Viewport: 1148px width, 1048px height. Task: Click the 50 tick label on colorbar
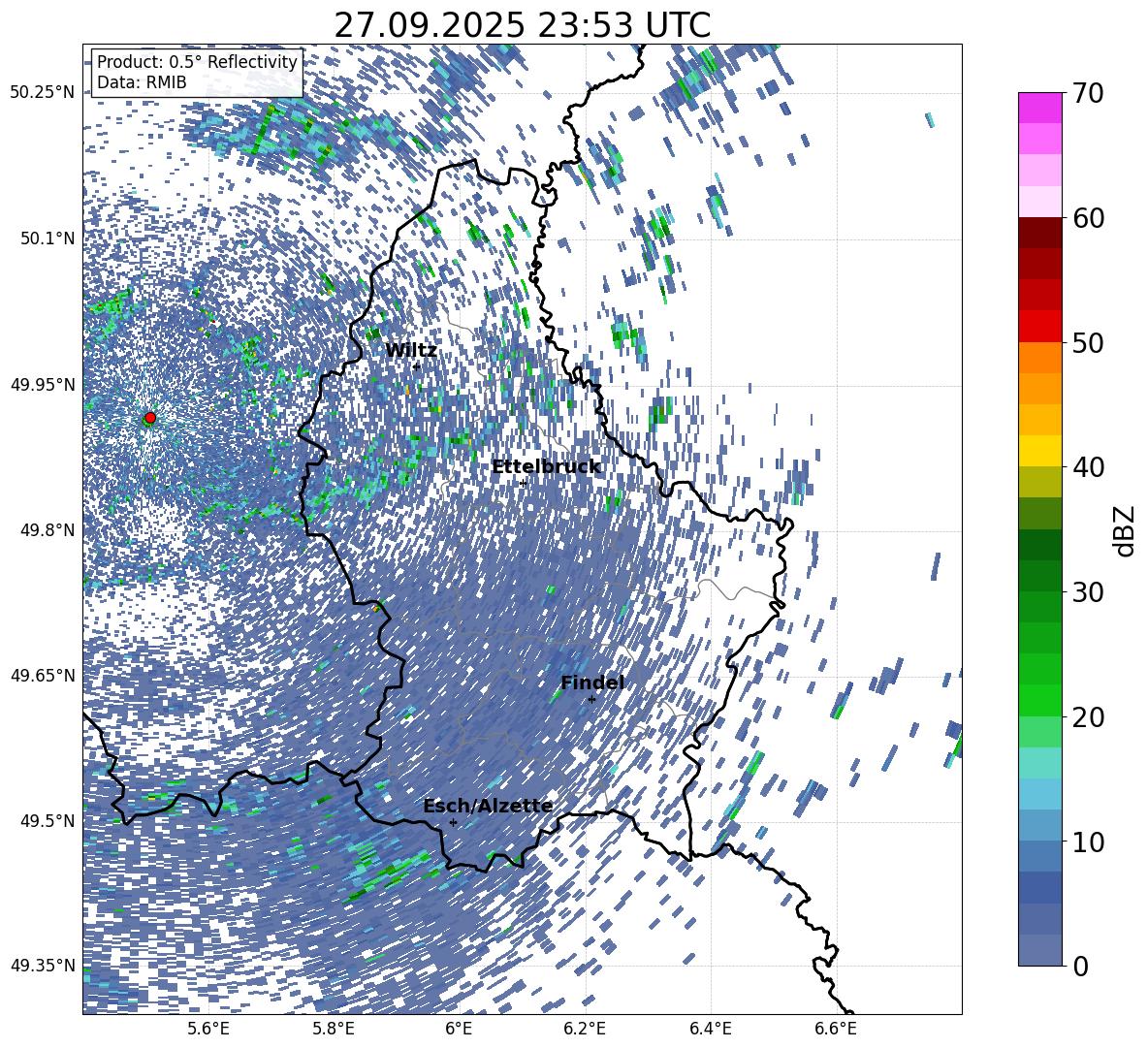(x=1088, y=342)
